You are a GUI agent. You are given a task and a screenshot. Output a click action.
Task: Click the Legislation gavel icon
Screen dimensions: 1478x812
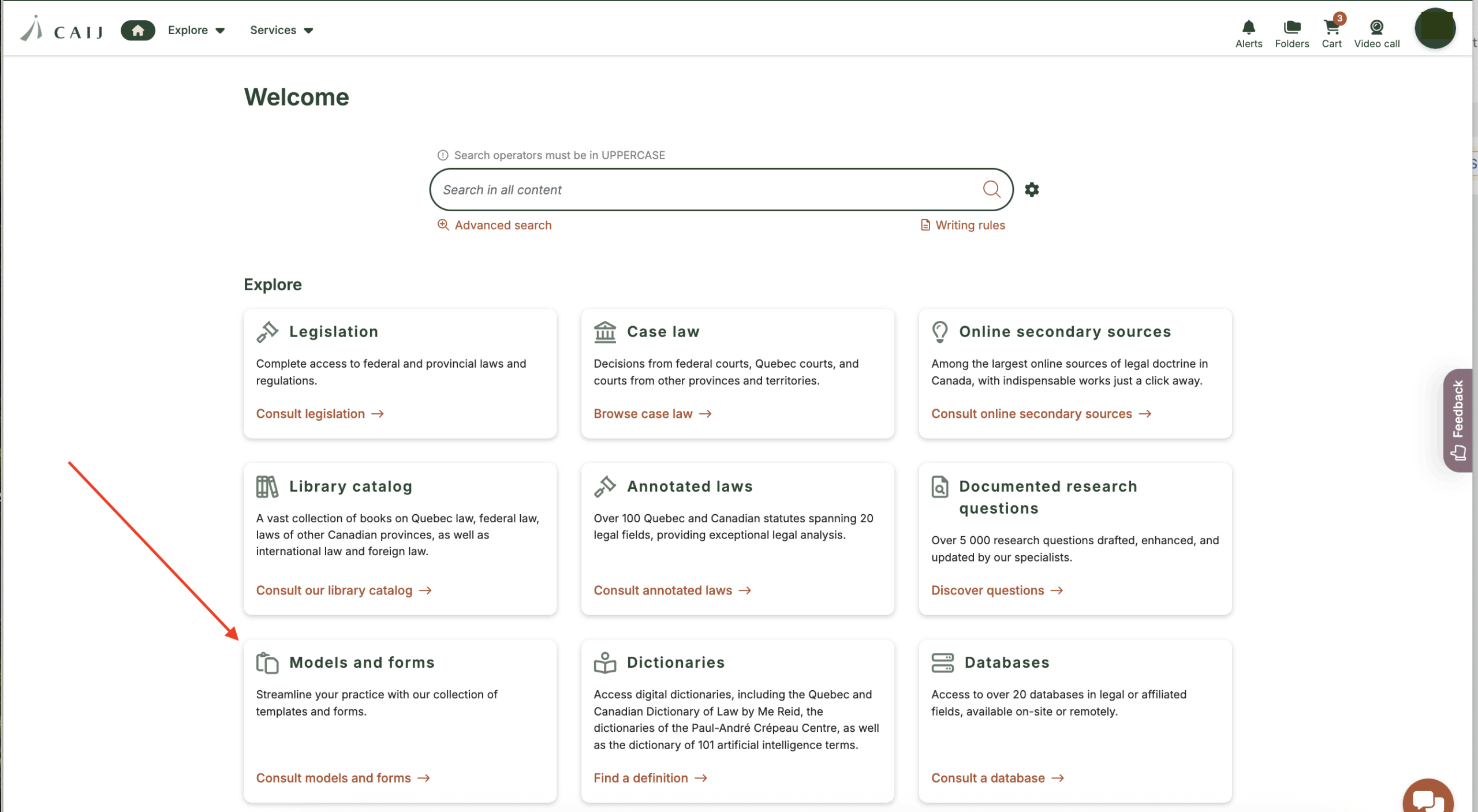(x=267, y=331)
